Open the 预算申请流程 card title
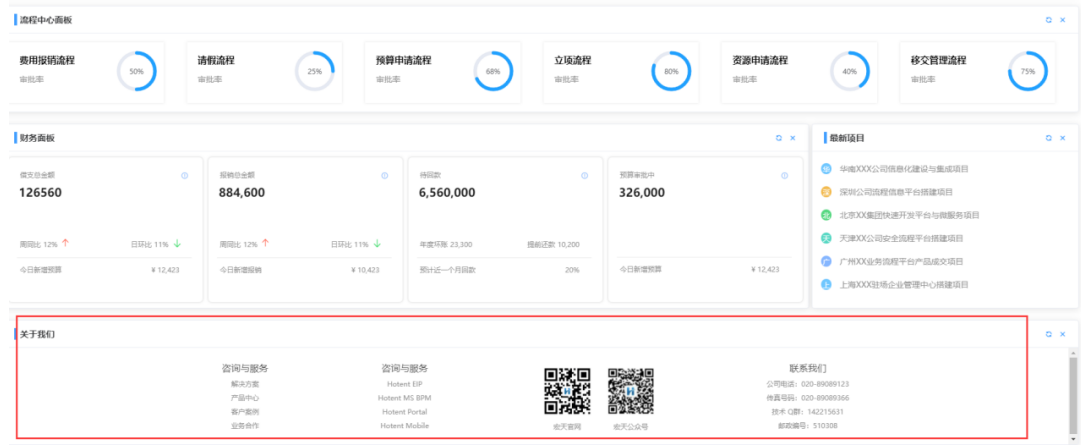Viewport: 1081px width, 446px height. coord(403,61)
